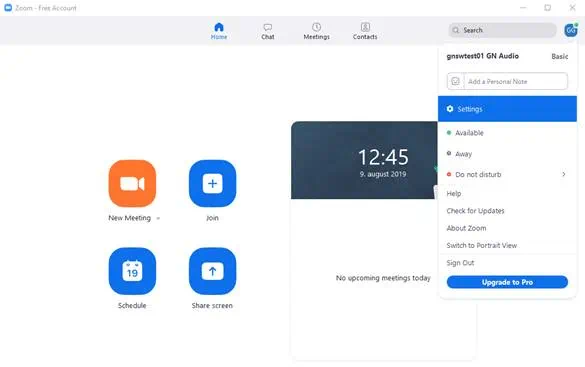Click the gnswtest01 GN Audio username
Screen dimensions: 585x367
pyautogui.click(x=482, y=56)
